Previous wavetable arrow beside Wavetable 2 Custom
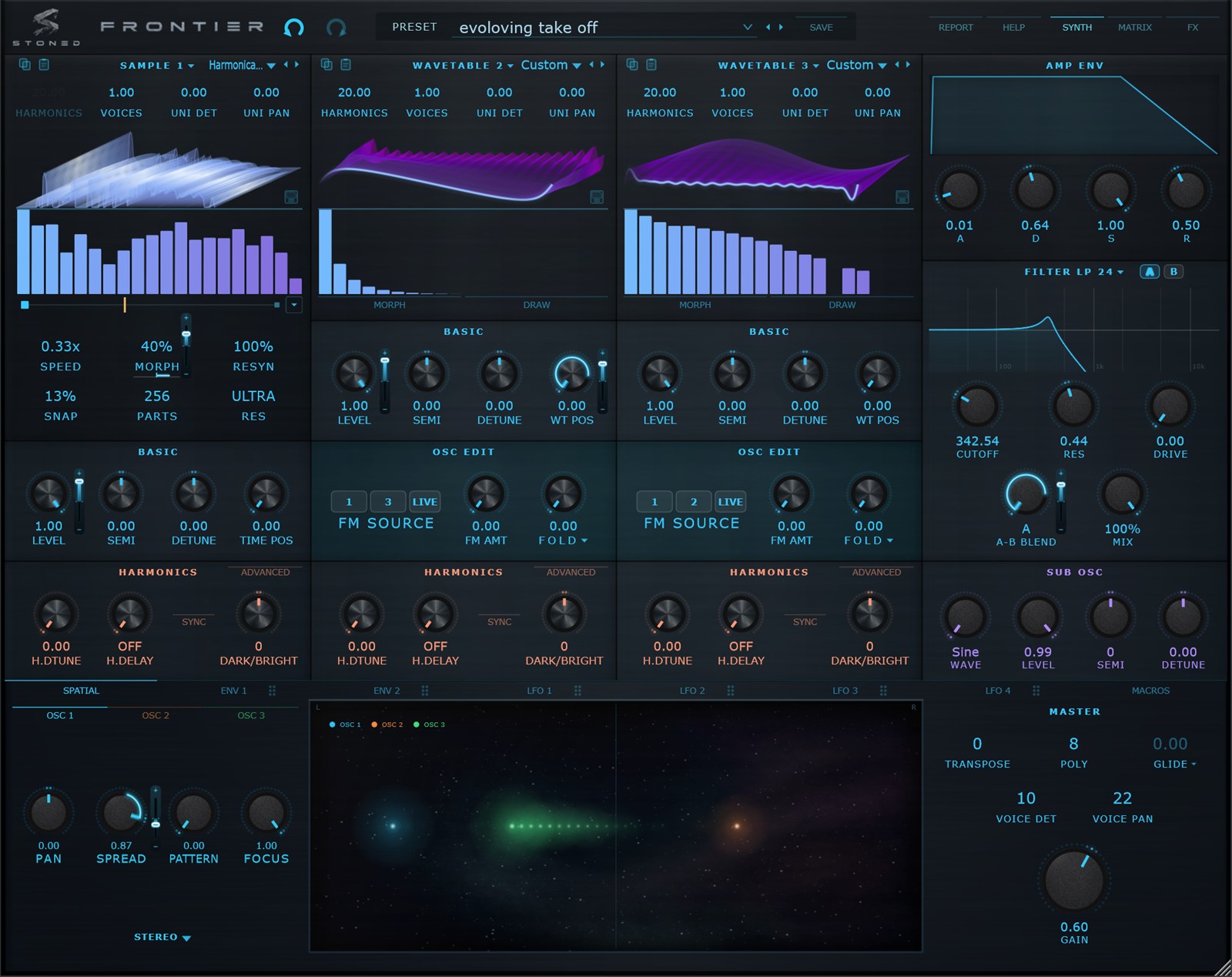1232x977 pixels. click(x=591, y=65)
